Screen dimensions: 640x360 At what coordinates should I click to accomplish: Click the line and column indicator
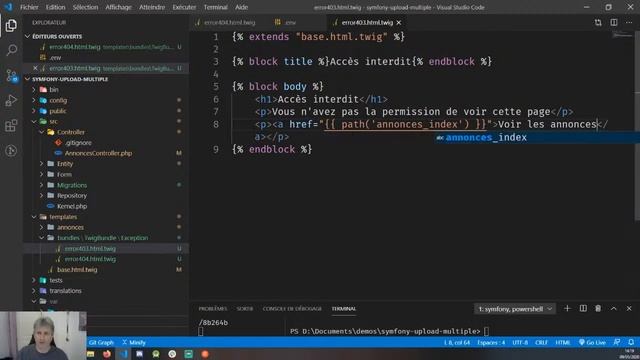tap(457, 342)
